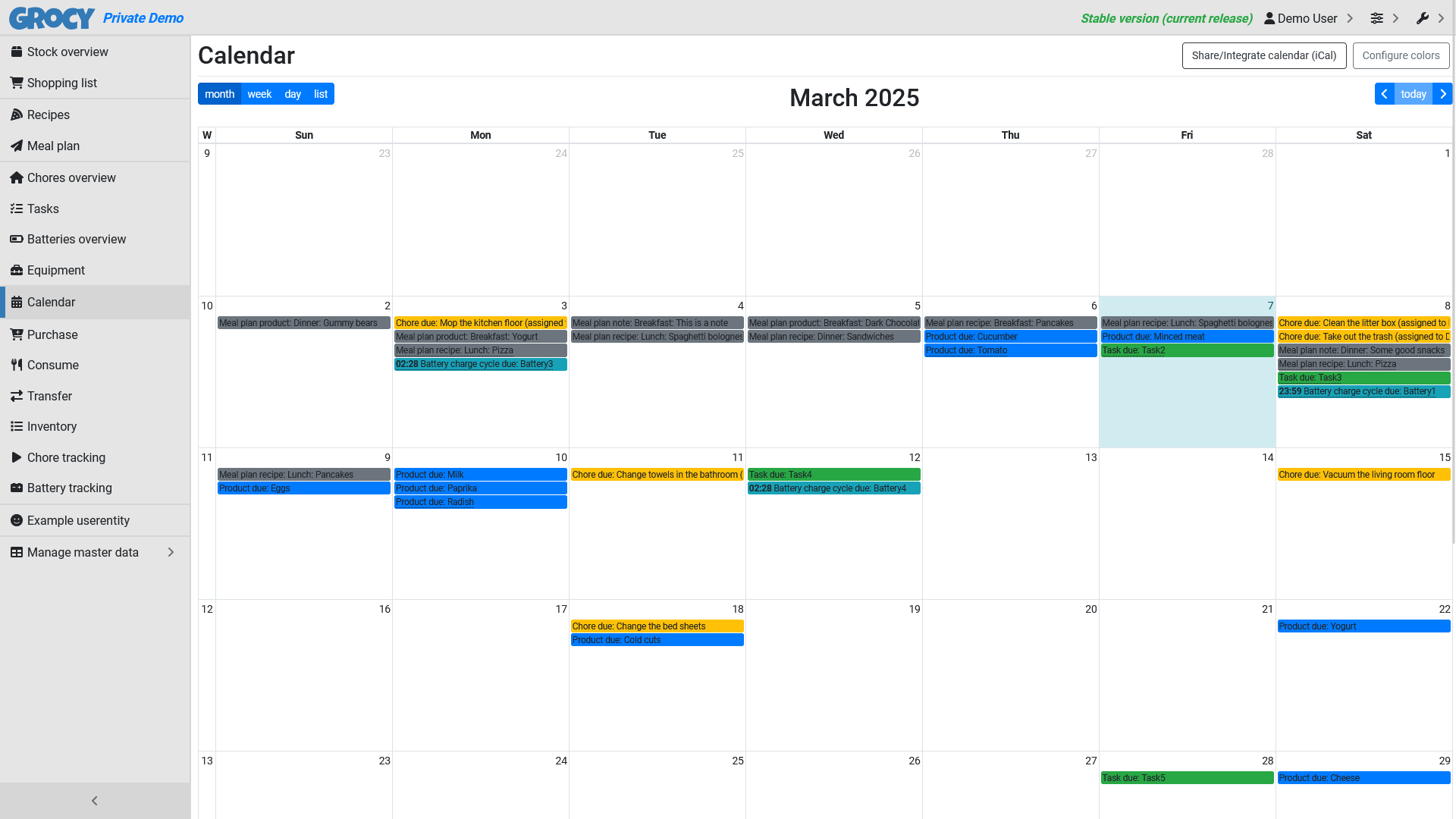Open Meal plan product: Dinner: Gummy bears event

click(x=304, y=323)
